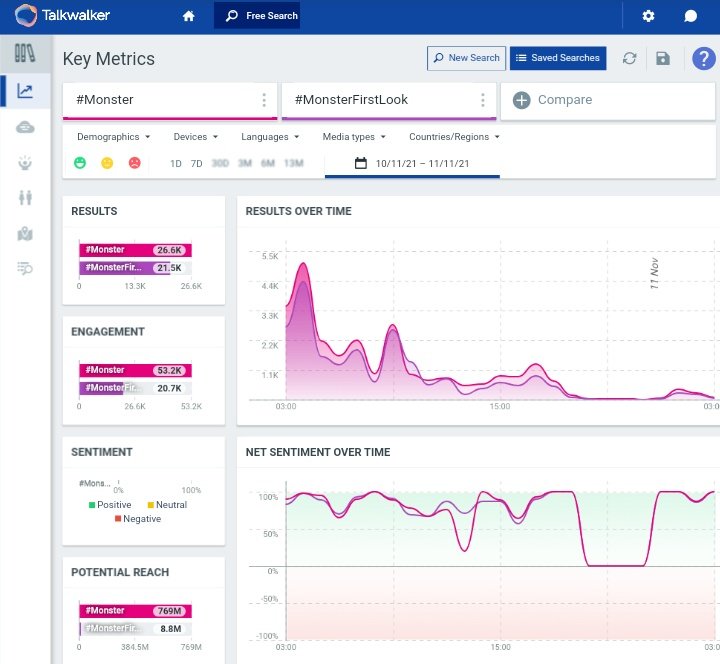
Task: Open settings gear icon
Action: tap(648, 16)
